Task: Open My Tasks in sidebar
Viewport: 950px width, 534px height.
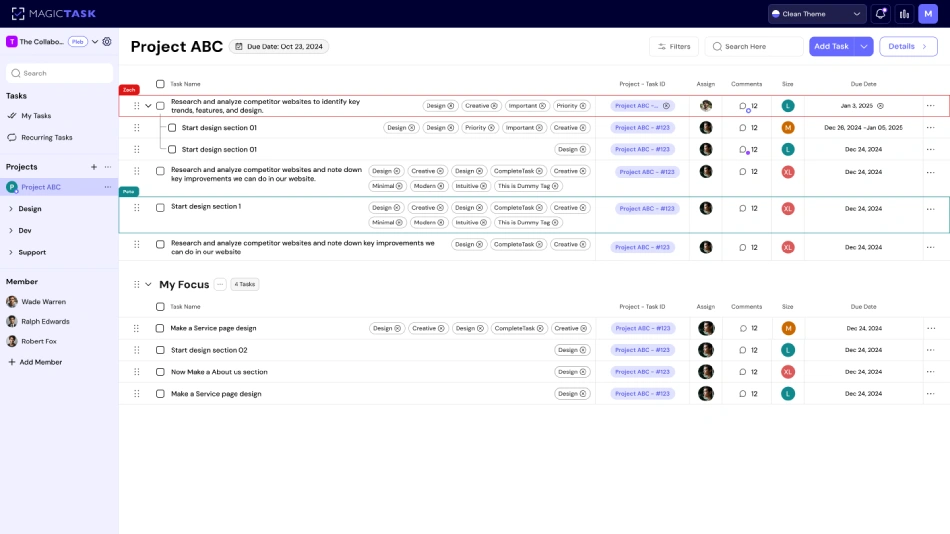Action: (x=36, y=116)
